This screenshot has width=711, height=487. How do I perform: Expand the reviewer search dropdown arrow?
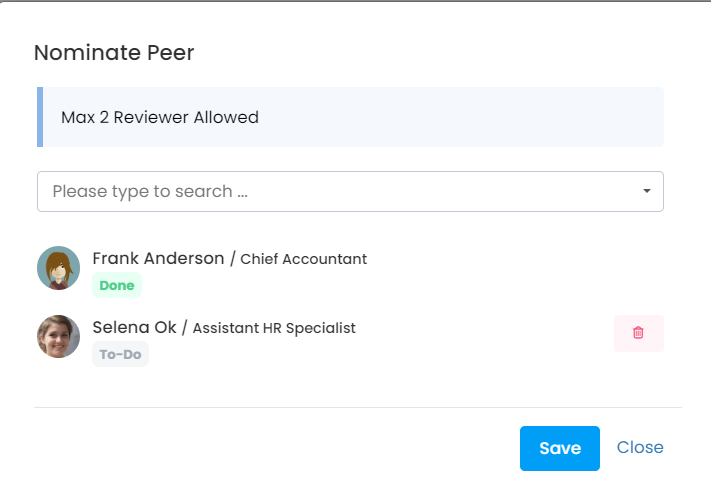tap(646, 191)
